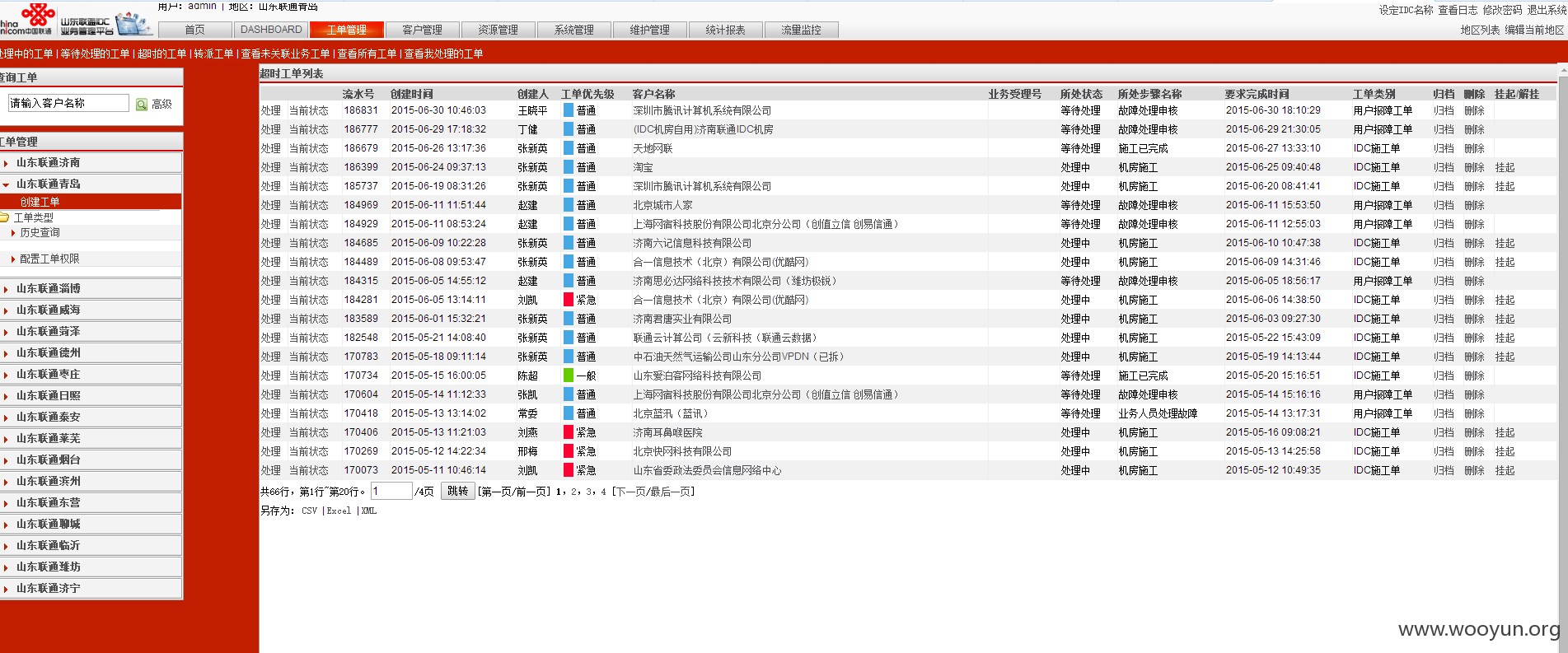Switch to the 客户管理 tab
The height and width of the screenshot is (653, 1568).
tap(423, 30)
